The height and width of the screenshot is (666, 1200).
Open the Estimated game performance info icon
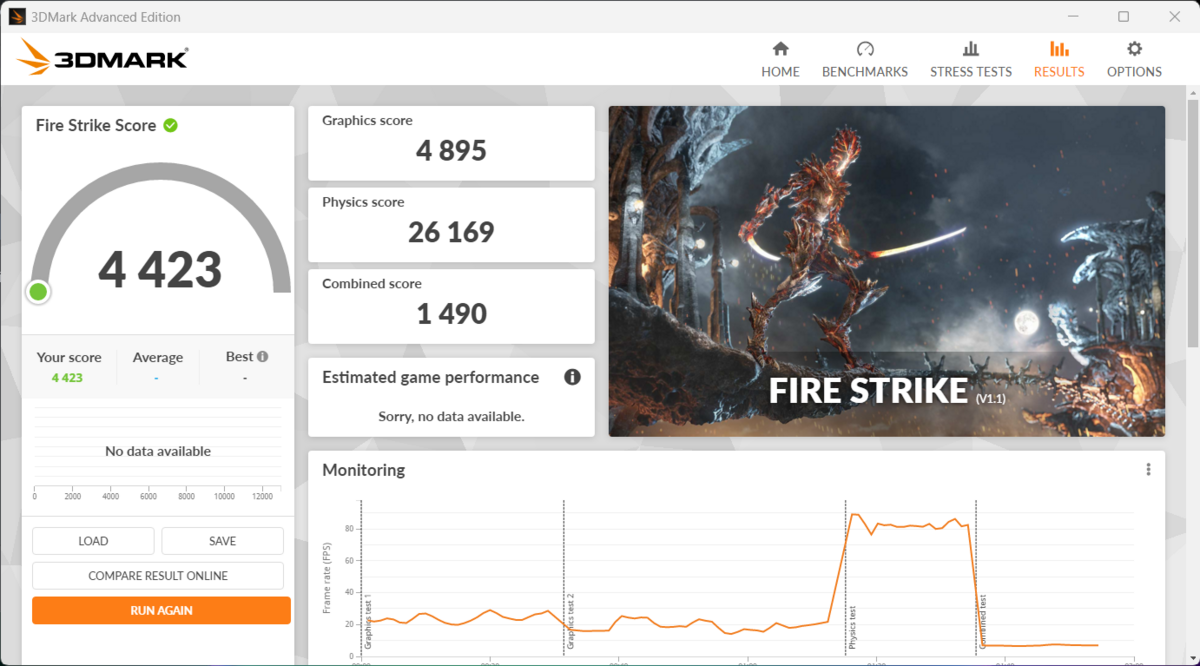tap(572, 377)
